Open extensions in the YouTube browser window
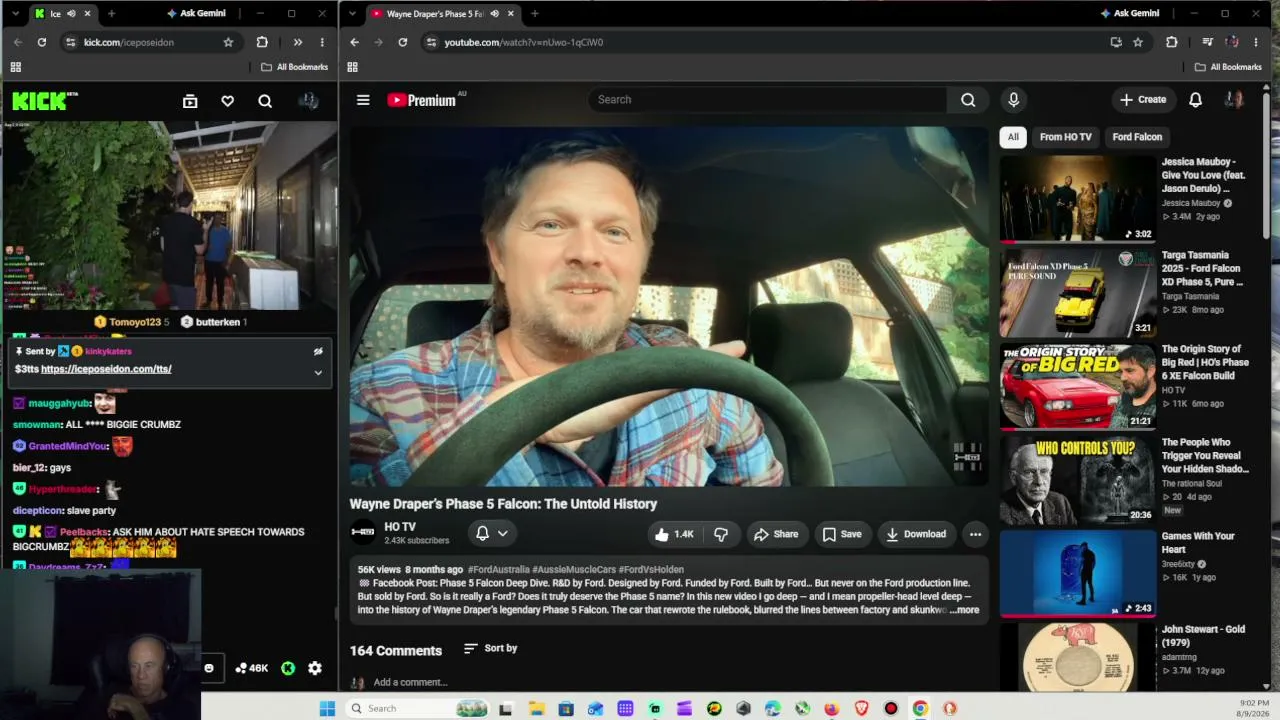The image size is (1280, 720). click(x=1171, y=42)
